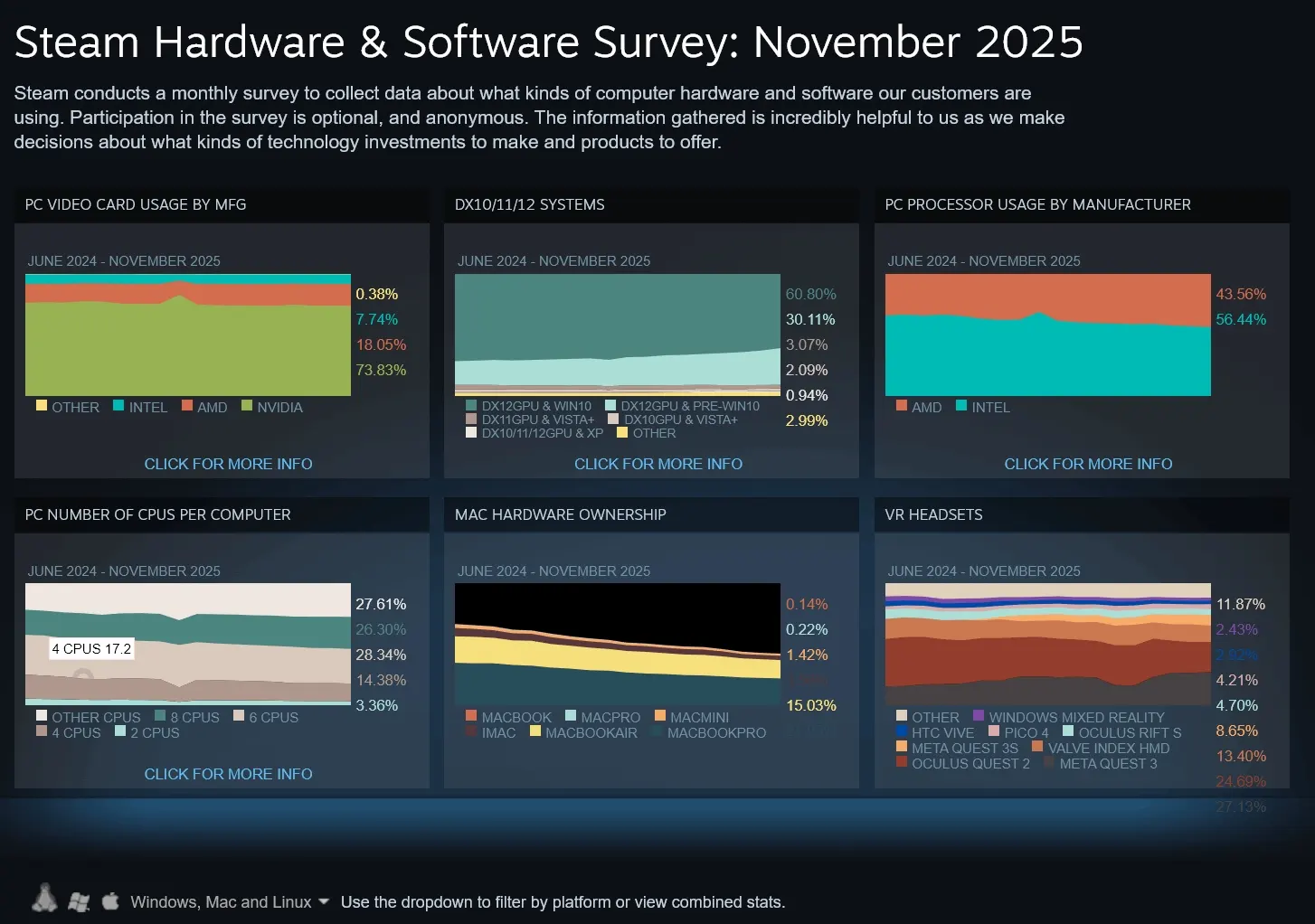The height and width of the screenshot is (924, 1315).
Task: Select the Apple platform icon
Action: tap(109, 901)
